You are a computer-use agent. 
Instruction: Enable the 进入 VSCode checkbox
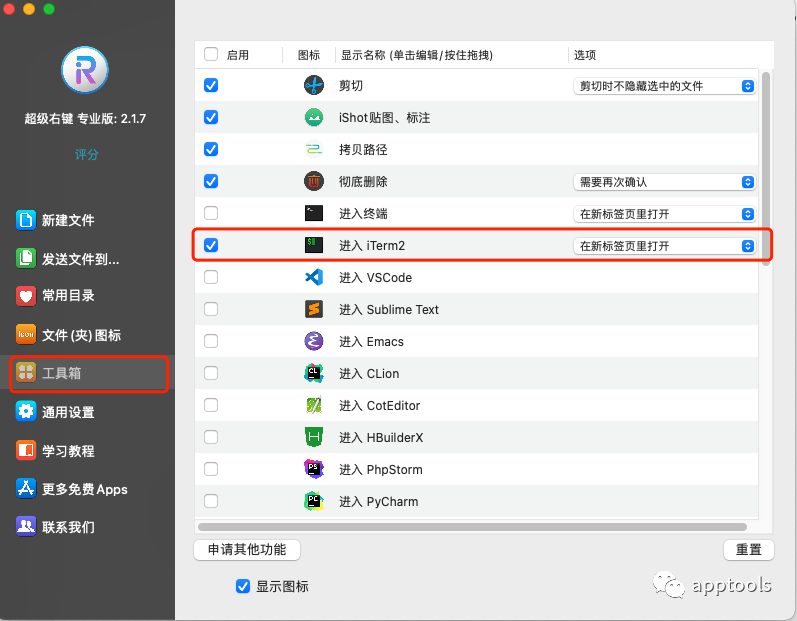211,277
